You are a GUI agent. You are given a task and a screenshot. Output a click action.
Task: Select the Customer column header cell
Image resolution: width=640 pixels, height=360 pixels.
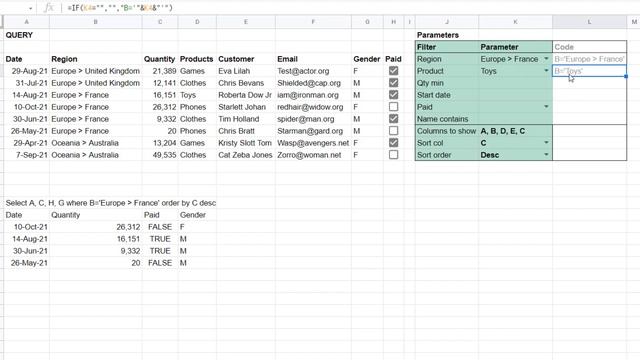click(x=246, y=59)
